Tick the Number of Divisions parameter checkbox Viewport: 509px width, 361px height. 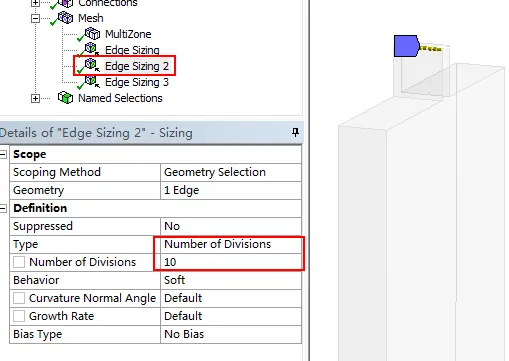click(x=19, y=262)
